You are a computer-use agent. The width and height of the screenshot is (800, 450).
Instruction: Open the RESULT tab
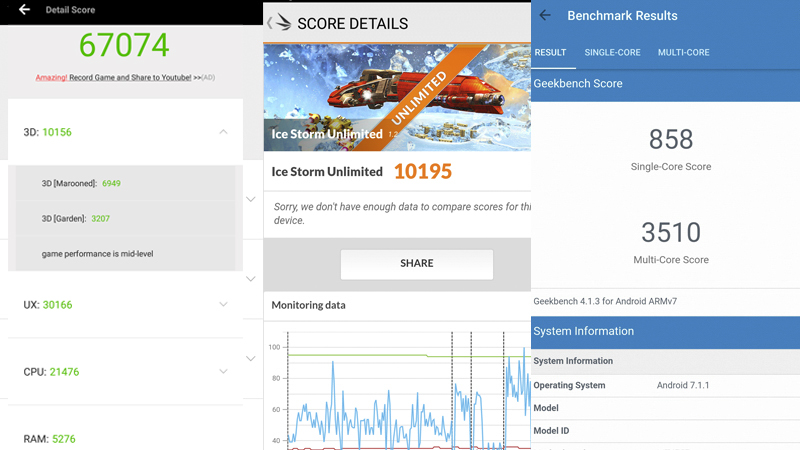click(x=551, y=53)
